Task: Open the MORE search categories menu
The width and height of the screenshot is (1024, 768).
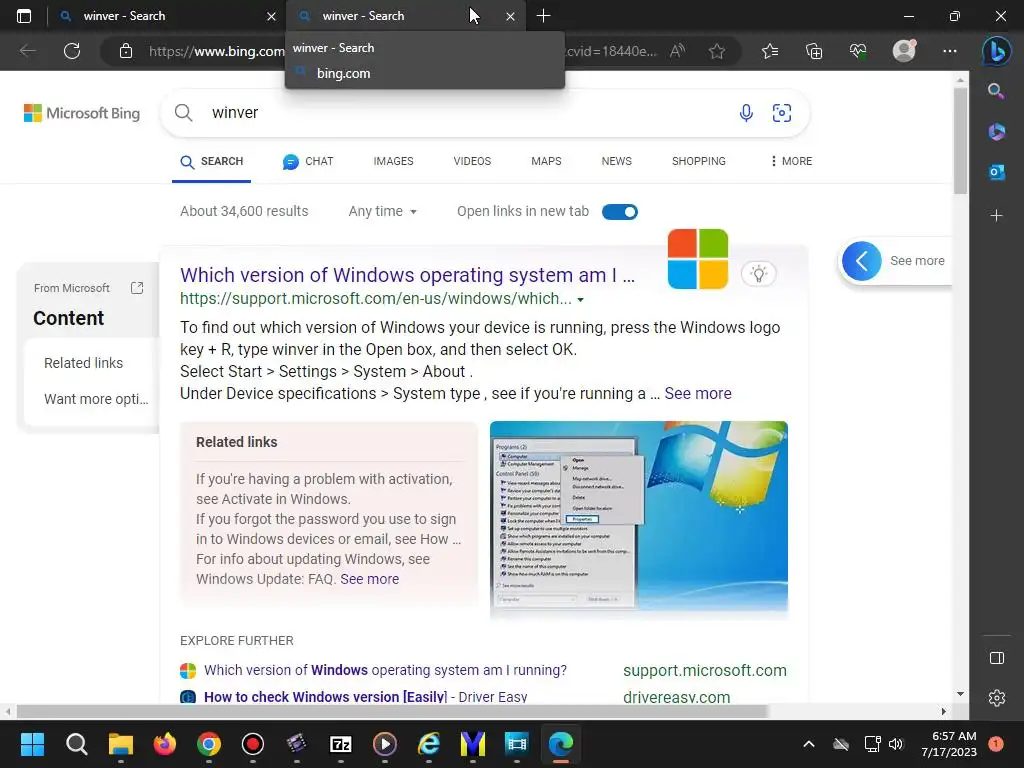Action: click(x=791, y=161)
